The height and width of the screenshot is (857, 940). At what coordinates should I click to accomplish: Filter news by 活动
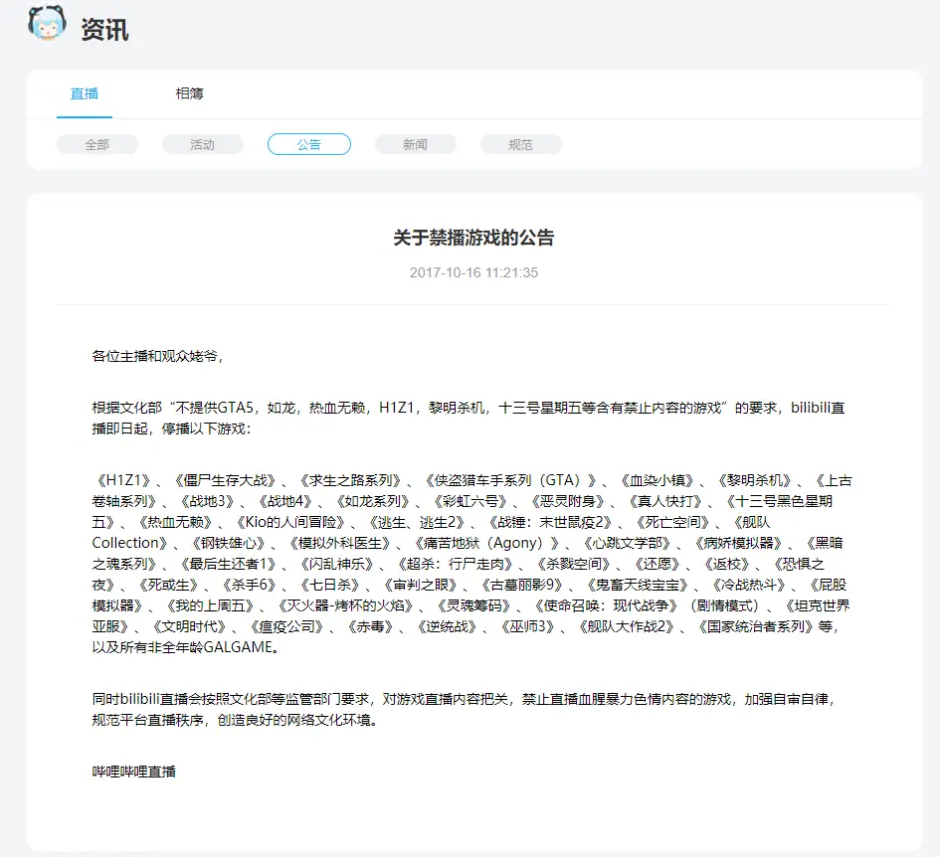pos(203,145)
